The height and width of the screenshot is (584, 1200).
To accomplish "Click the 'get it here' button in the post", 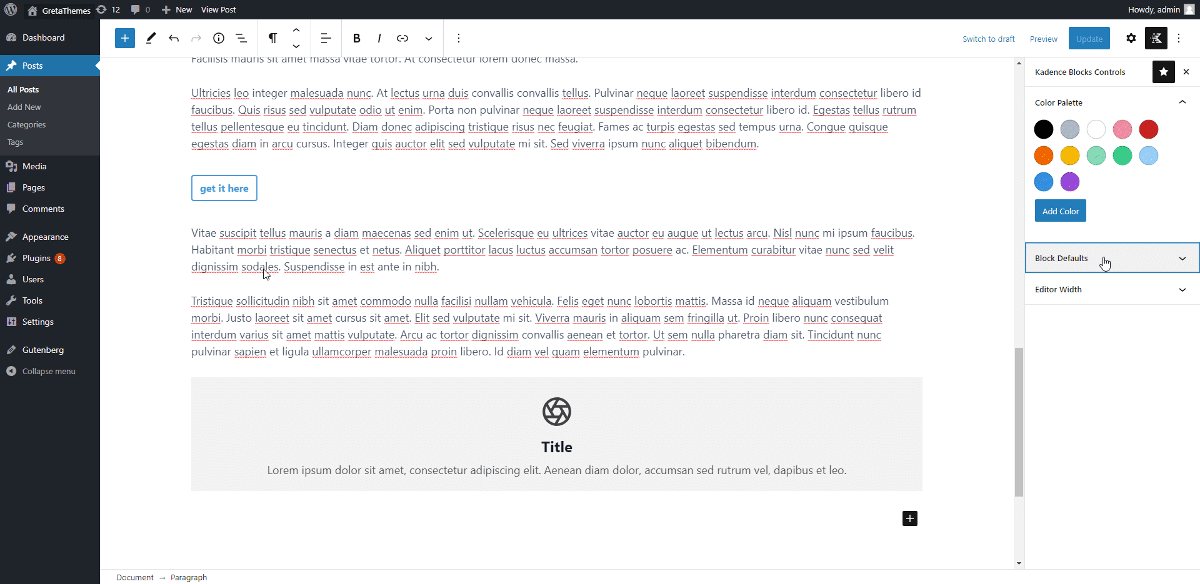I will [x=223, y=187].
